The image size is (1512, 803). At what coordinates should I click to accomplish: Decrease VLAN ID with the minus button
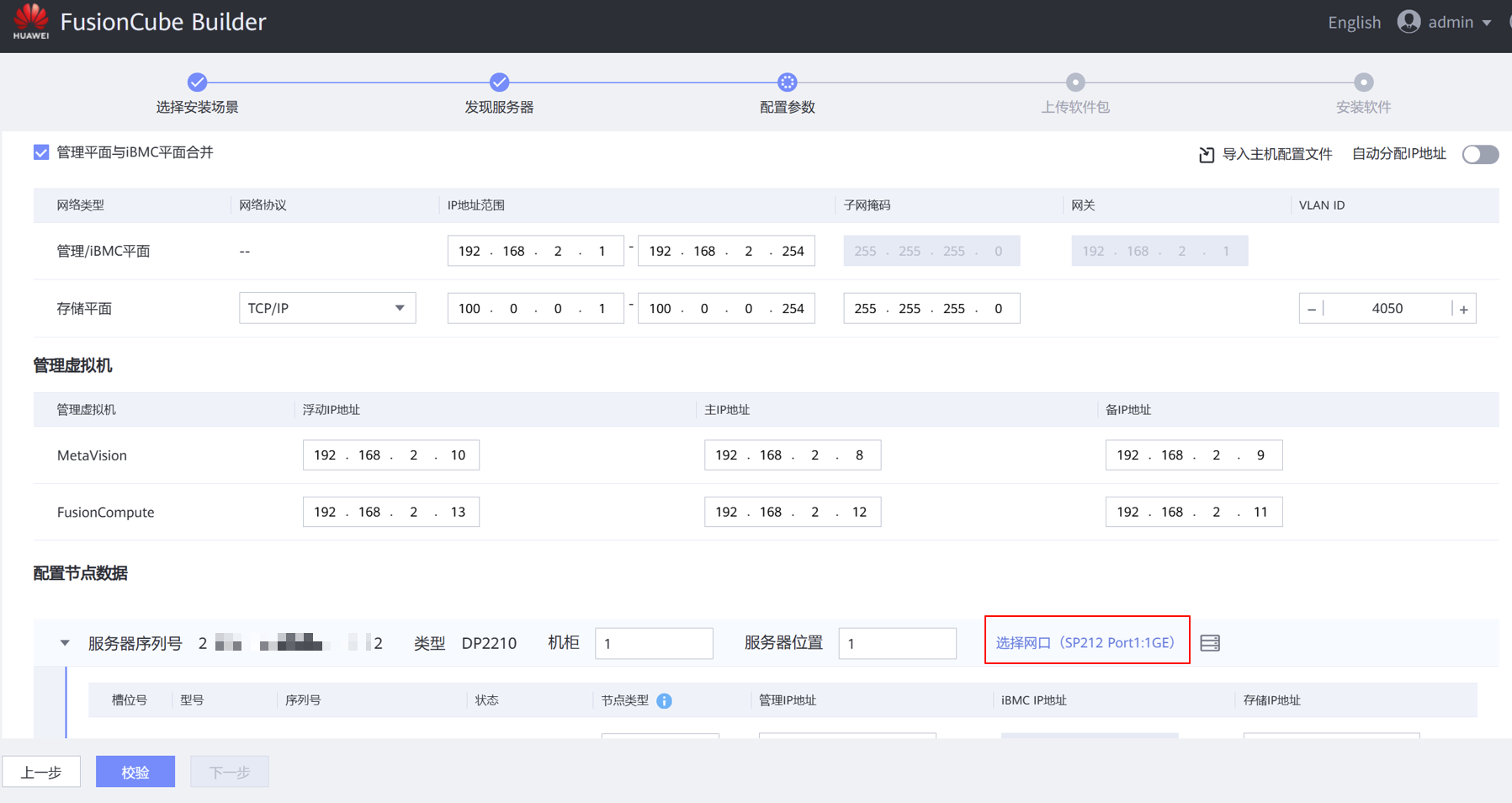click(x=1312, y=309)
